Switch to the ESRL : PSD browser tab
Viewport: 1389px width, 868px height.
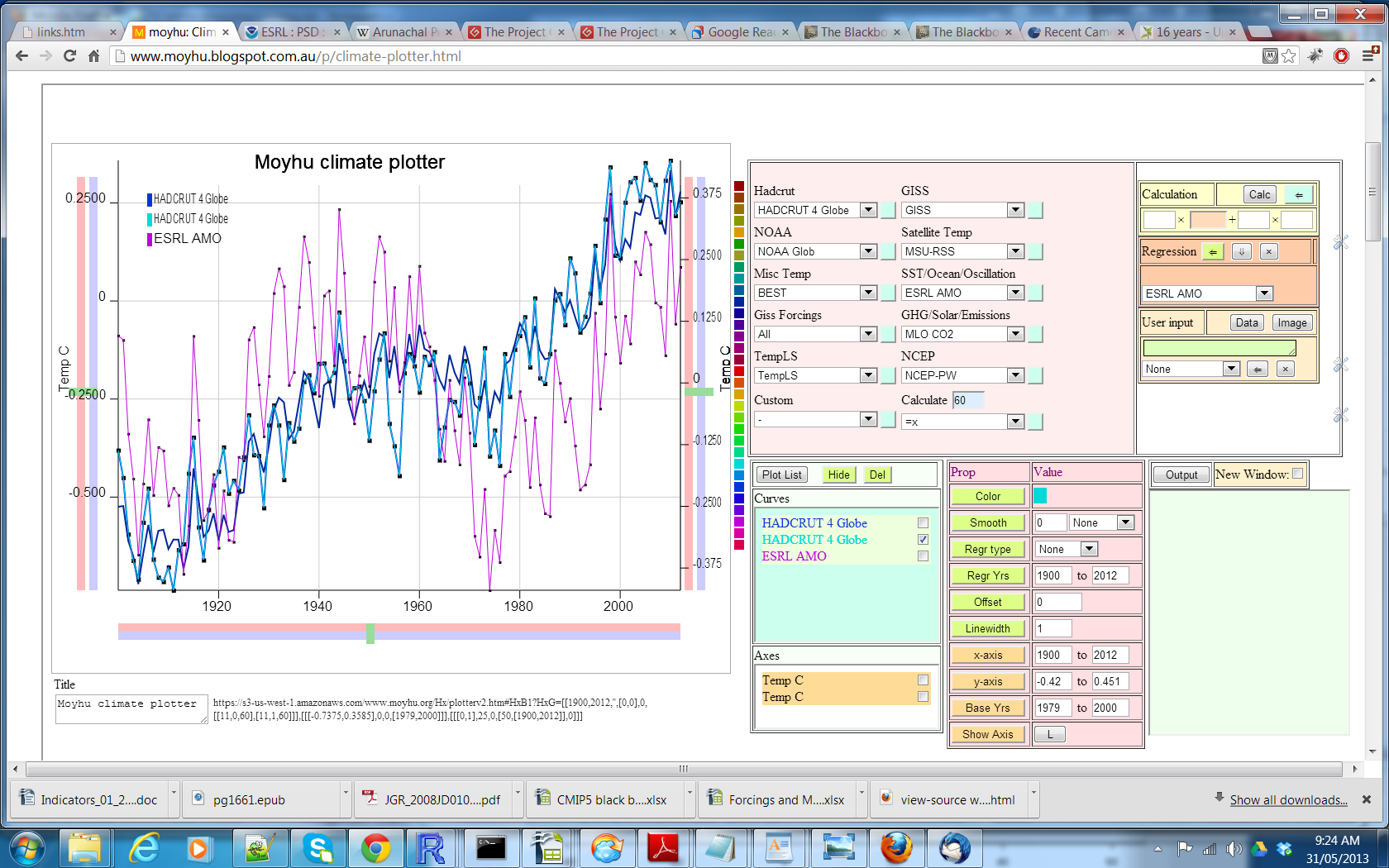click(290, 32)
